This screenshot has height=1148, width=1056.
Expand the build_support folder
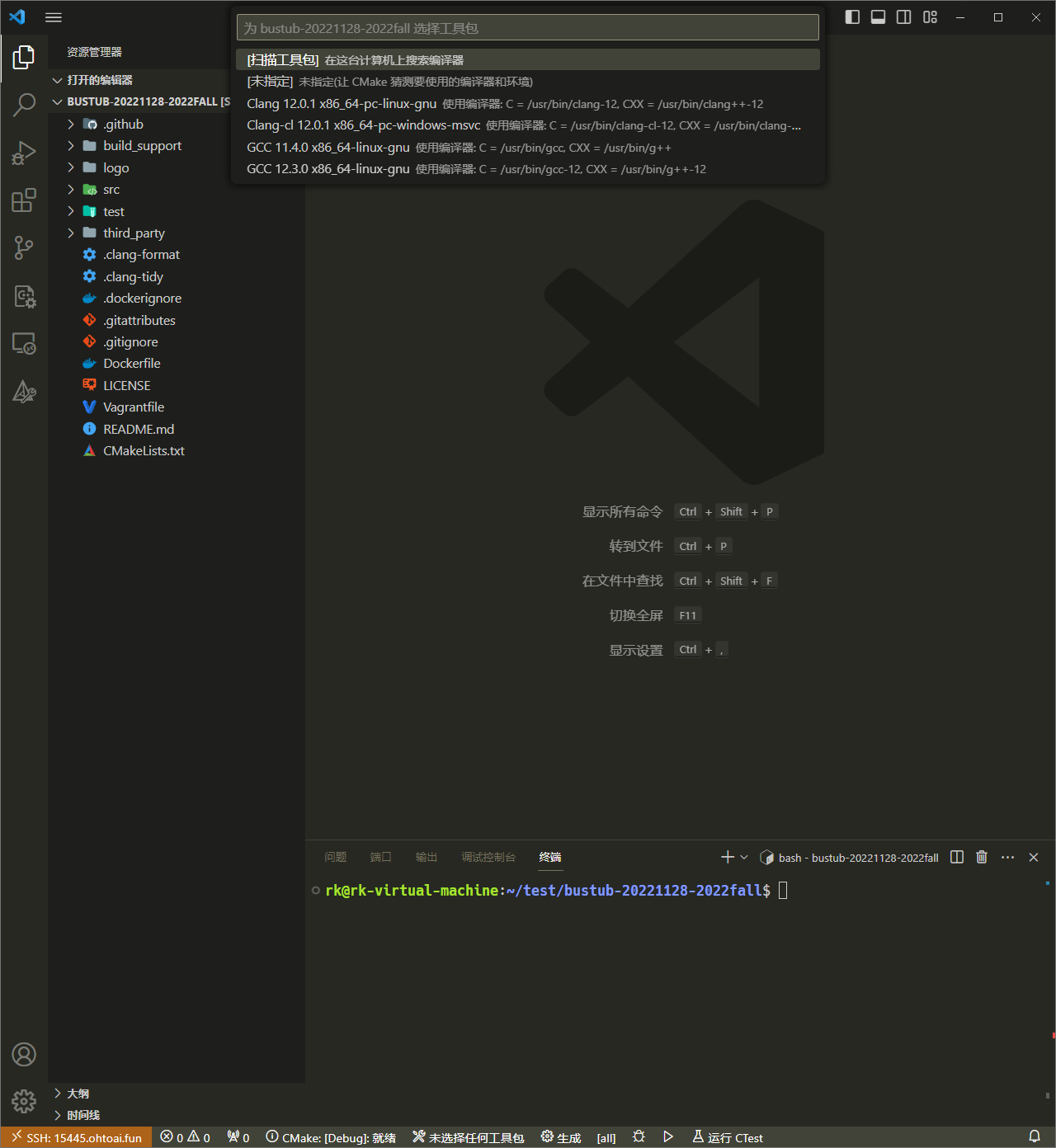142,146
